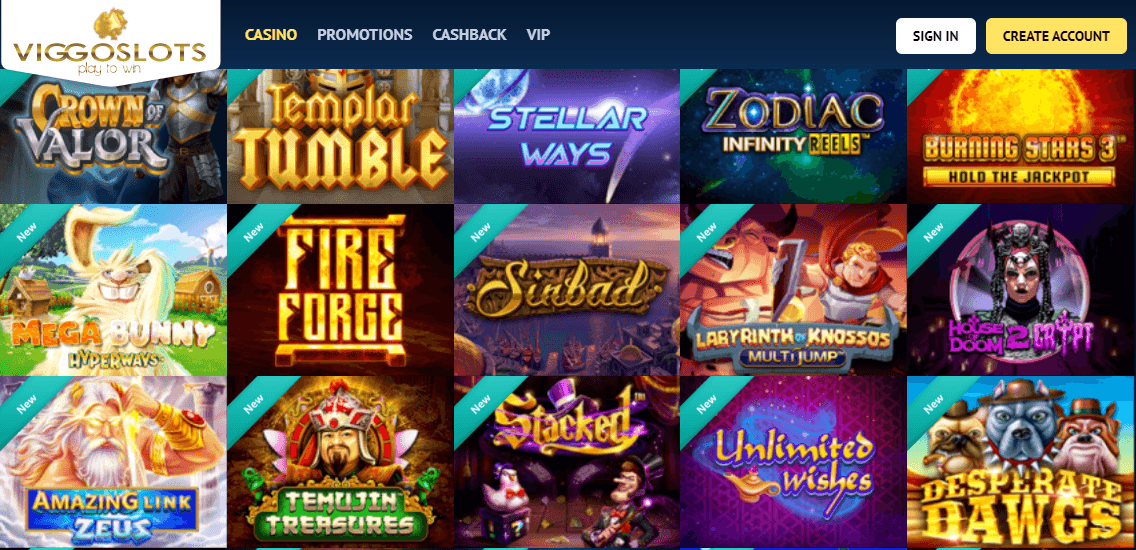The height and width of the screenshot is (550, 1136).
Task: Open the Cashback section
Action: (x=469, y=35)
